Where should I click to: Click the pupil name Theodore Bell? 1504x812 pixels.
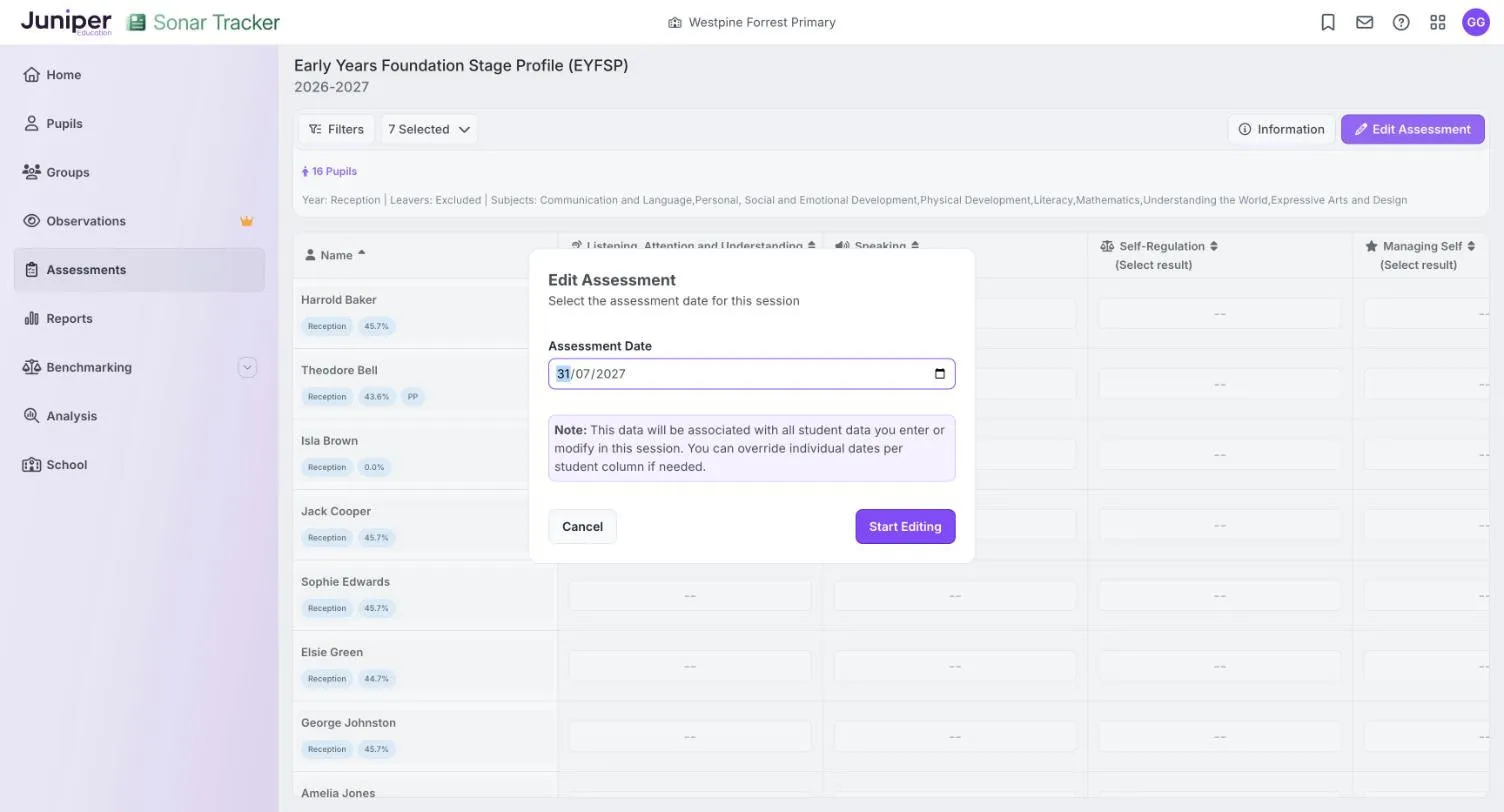pyautogui.click(x=340, y=370)
